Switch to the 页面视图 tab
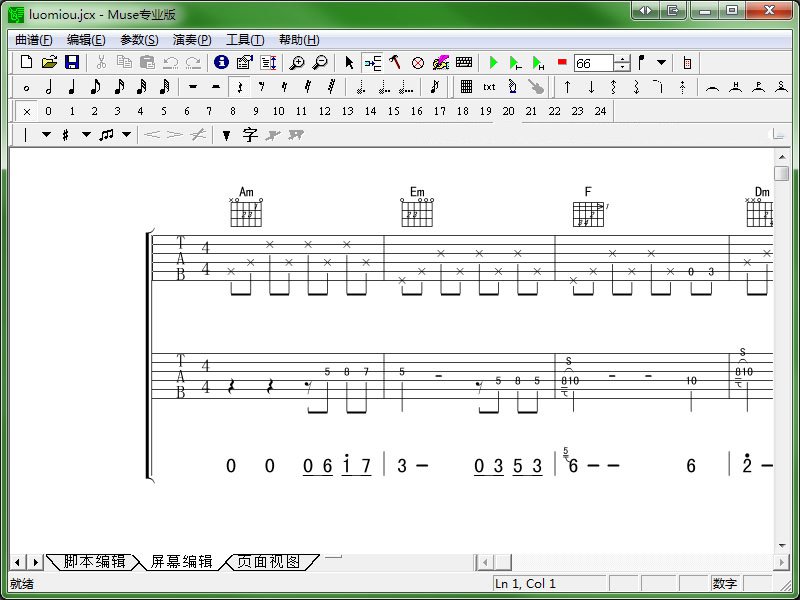This screenshot has height=600, width=800. tap(270, 561)
